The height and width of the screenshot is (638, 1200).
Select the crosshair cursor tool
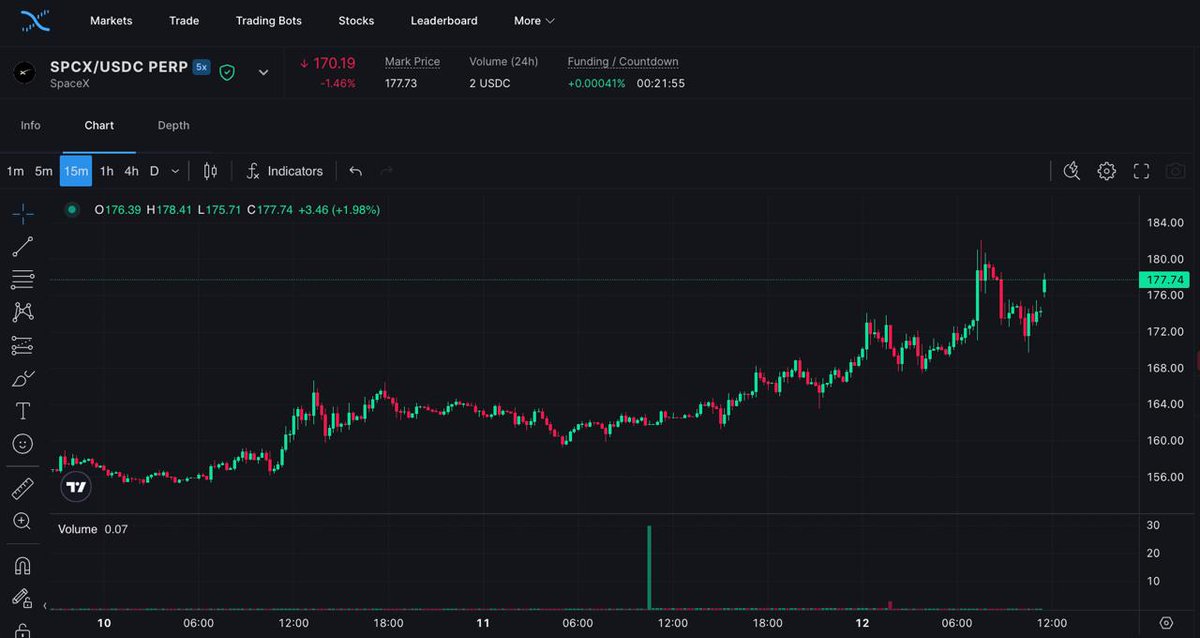[x=22, y=213]
